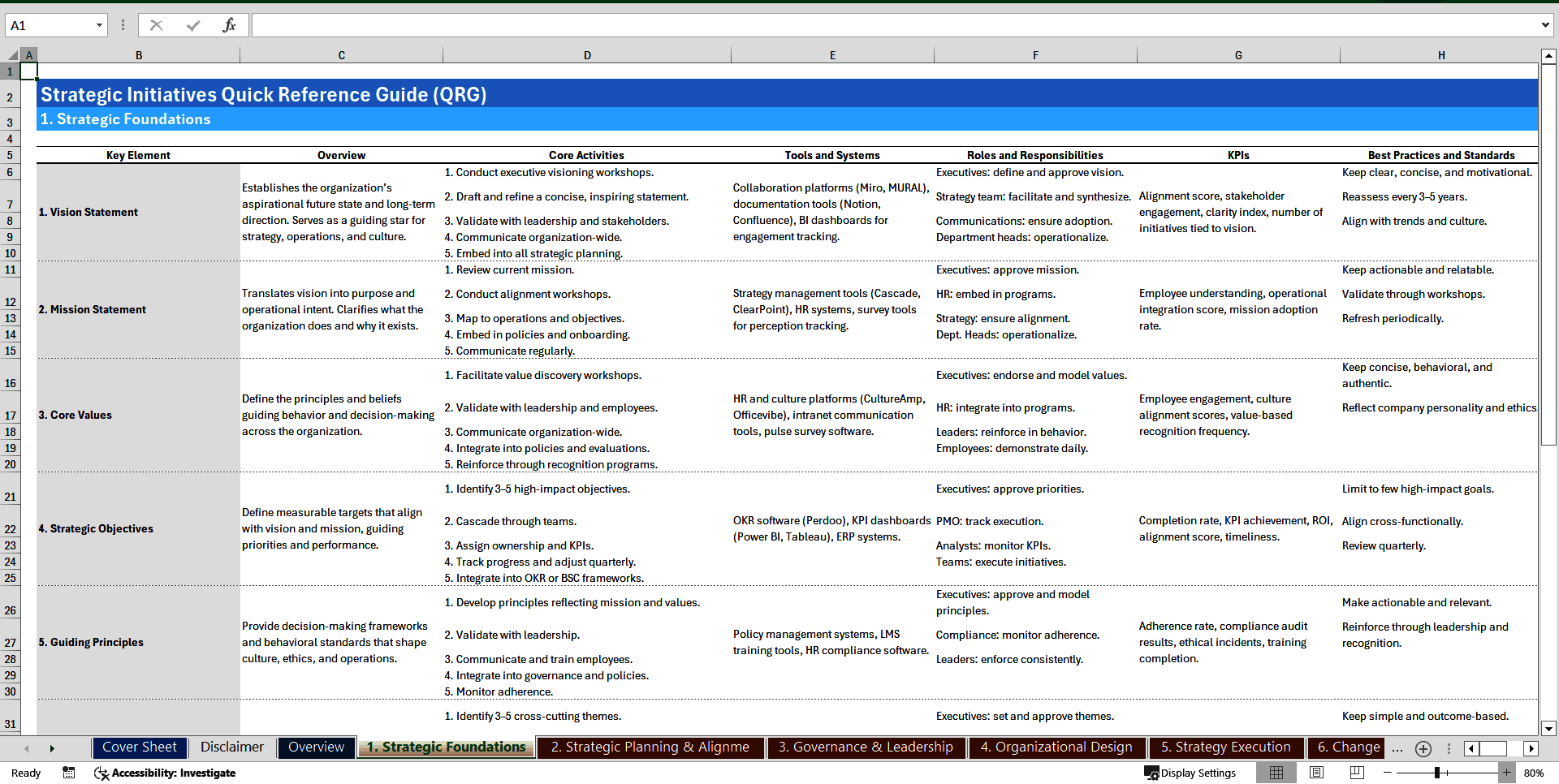Switch to Page Layout view icon
The height and width of the screenshot is (784, 1559).
(1316, 773)
